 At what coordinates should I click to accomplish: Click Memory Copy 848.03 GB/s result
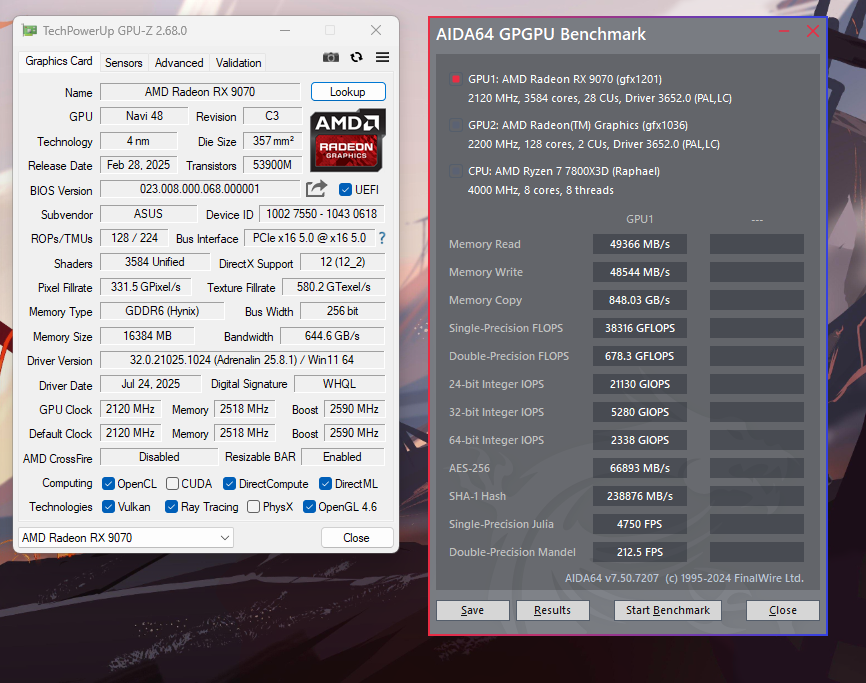tap(640, 300)
